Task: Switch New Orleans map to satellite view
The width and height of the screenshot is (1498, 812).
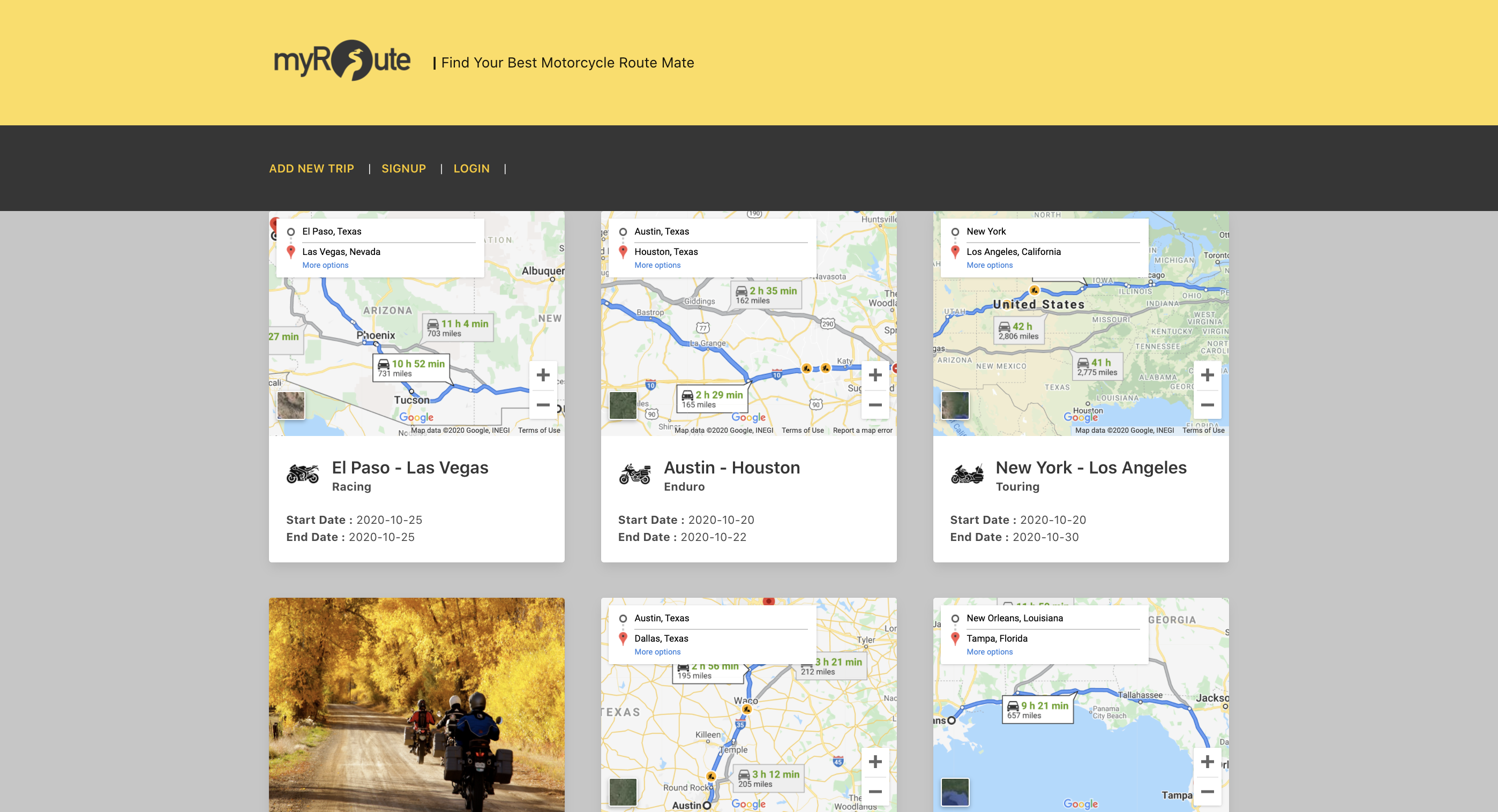Action: 955,792
